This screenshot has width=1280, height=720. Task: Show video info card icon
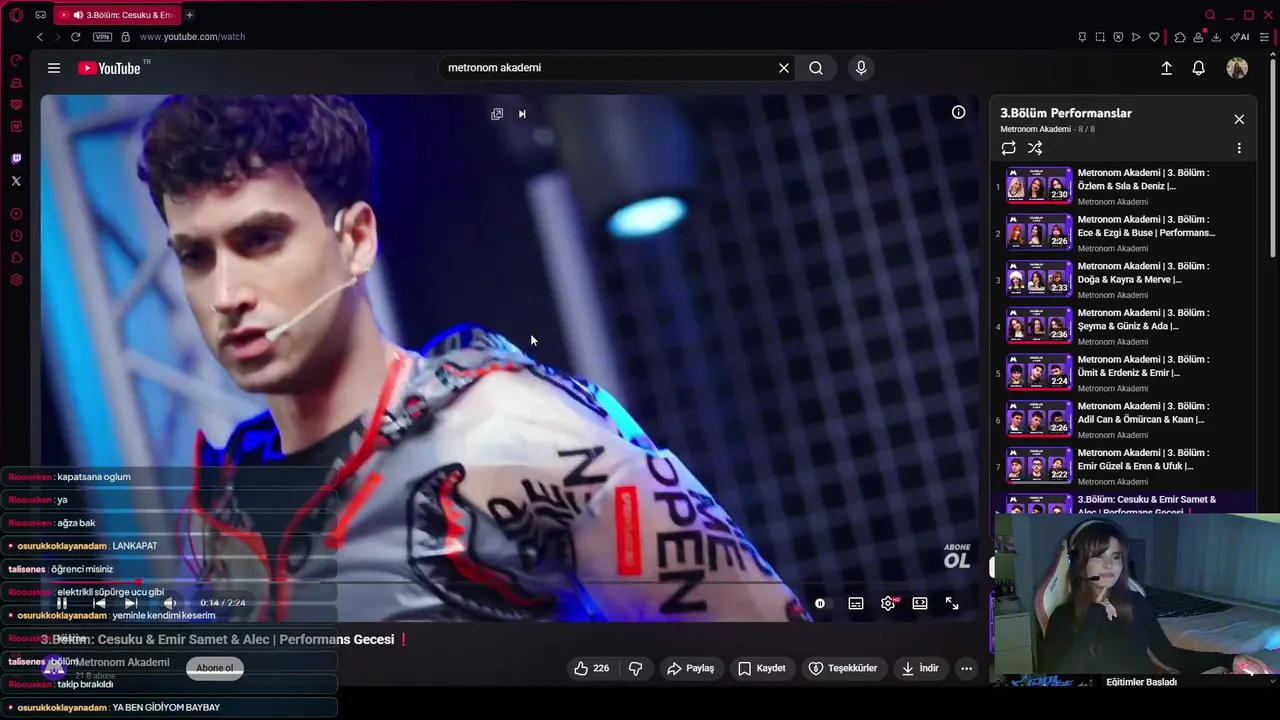click(x=958, y=112)
